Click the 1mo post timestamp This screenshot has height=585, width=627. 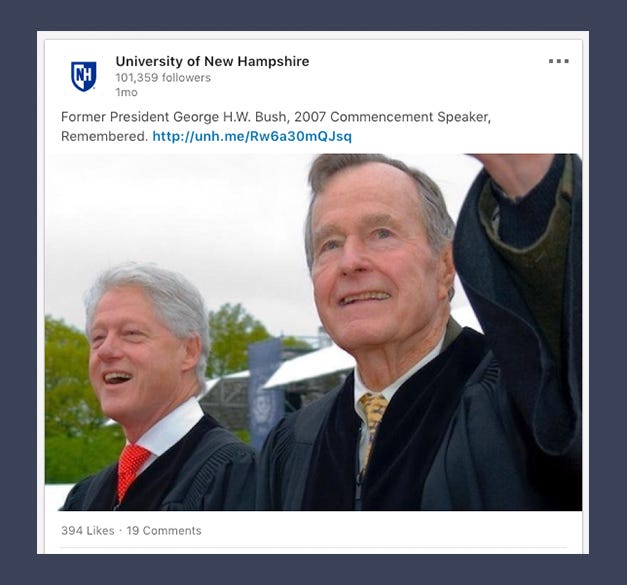(x=126, y=92)
